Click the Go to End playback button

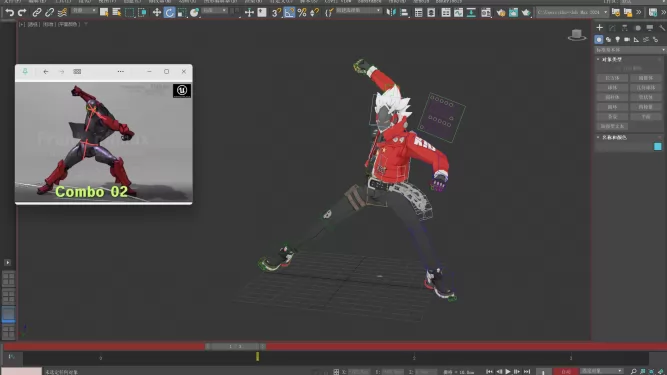(527, 372)
